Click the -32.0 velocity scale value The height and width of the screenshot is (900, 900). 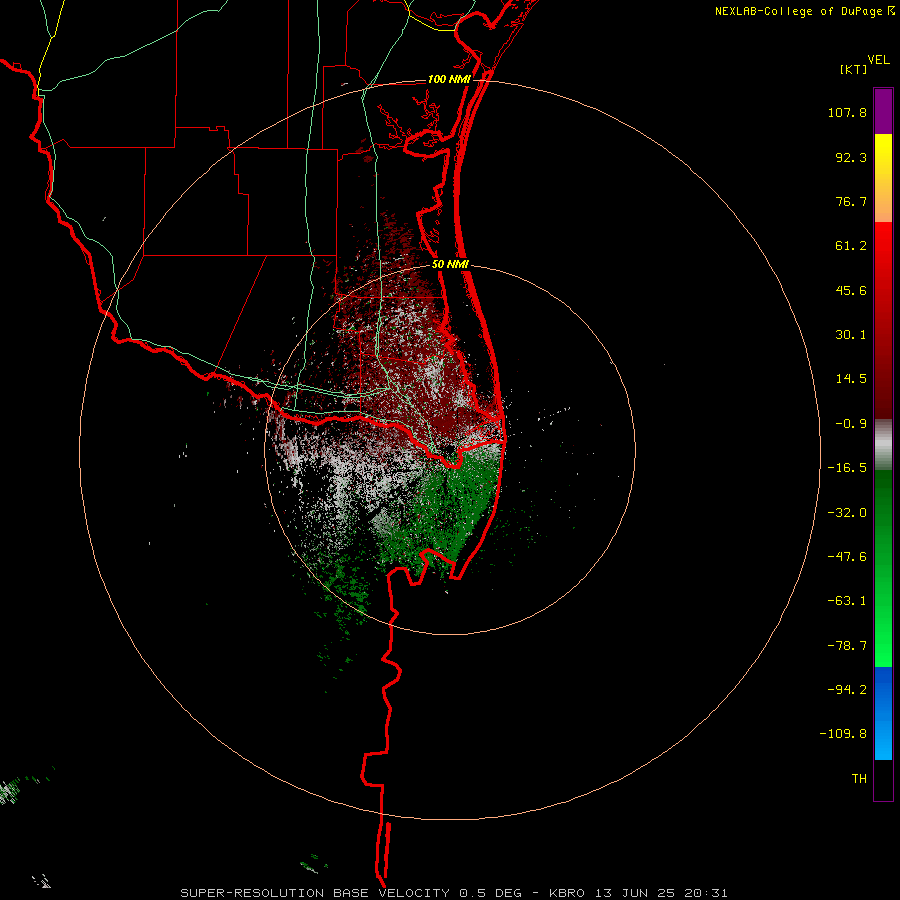pyautogui.click(x=847, y=513)
